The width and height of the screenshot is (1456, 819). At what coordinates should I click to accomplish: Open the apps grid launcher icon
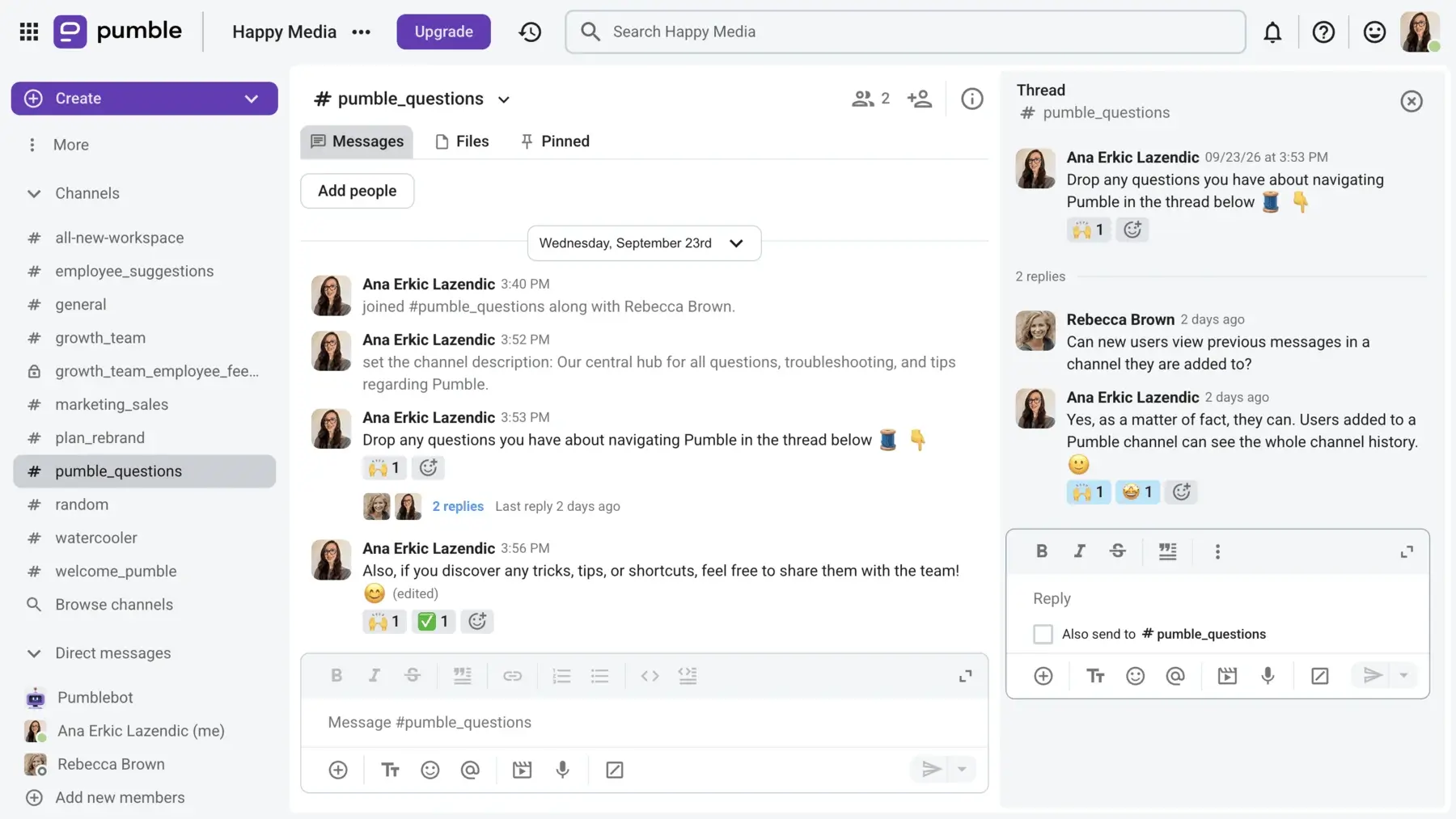click(x=29, y=32)
